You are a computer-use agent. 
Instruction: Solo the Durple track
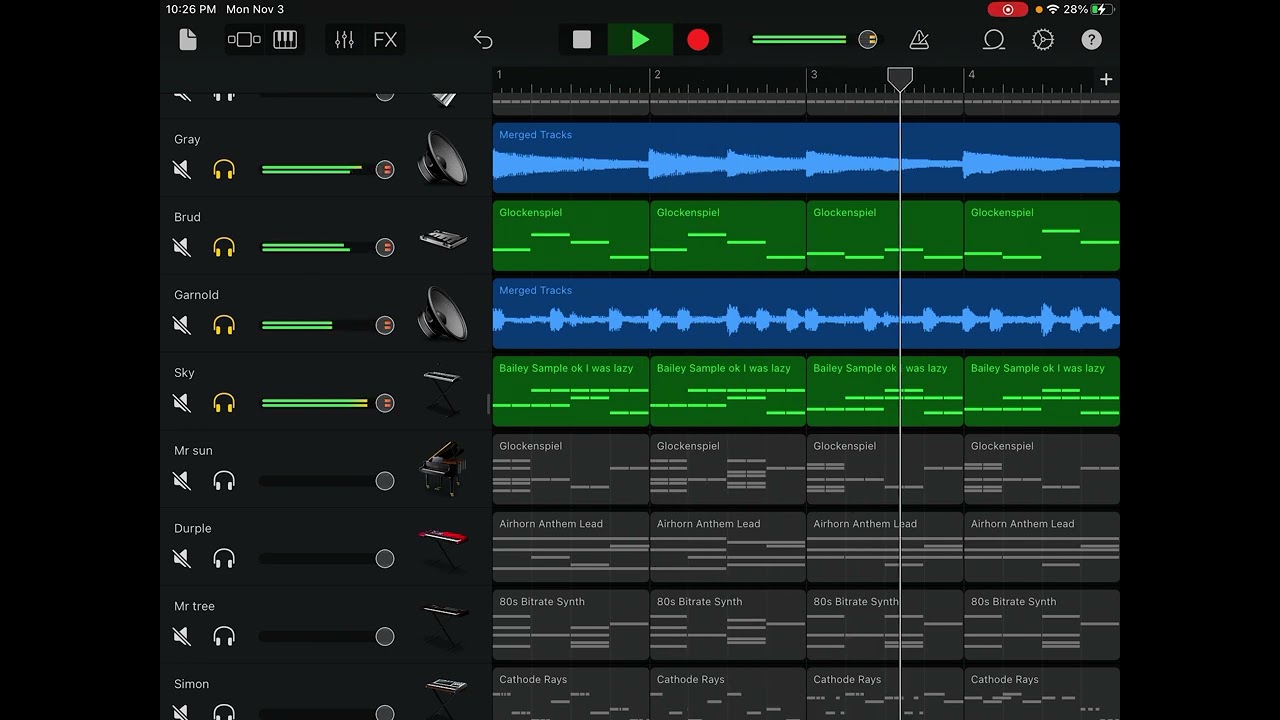pos(224,559)
